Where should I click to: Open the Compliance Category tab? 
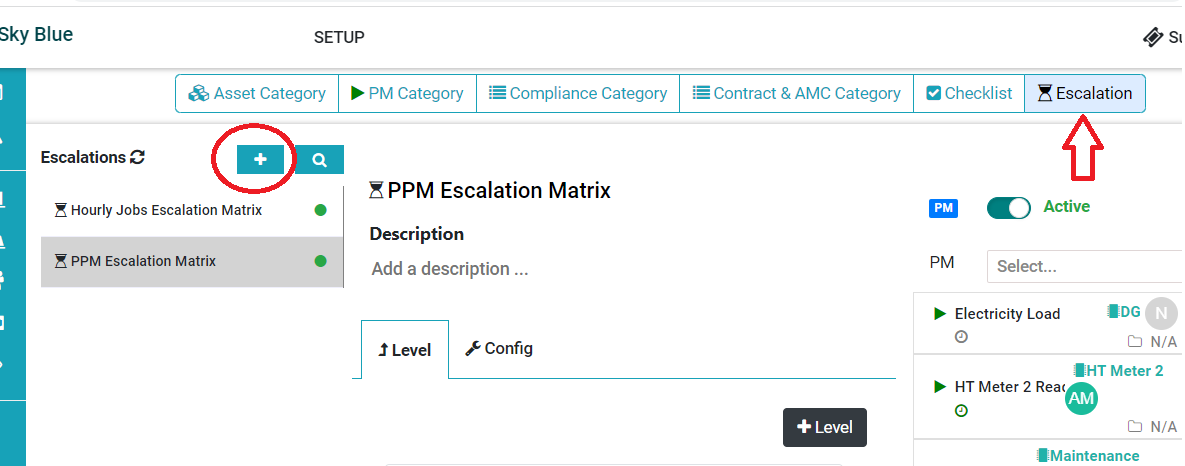pyautogui.click(x=578, y=93)
